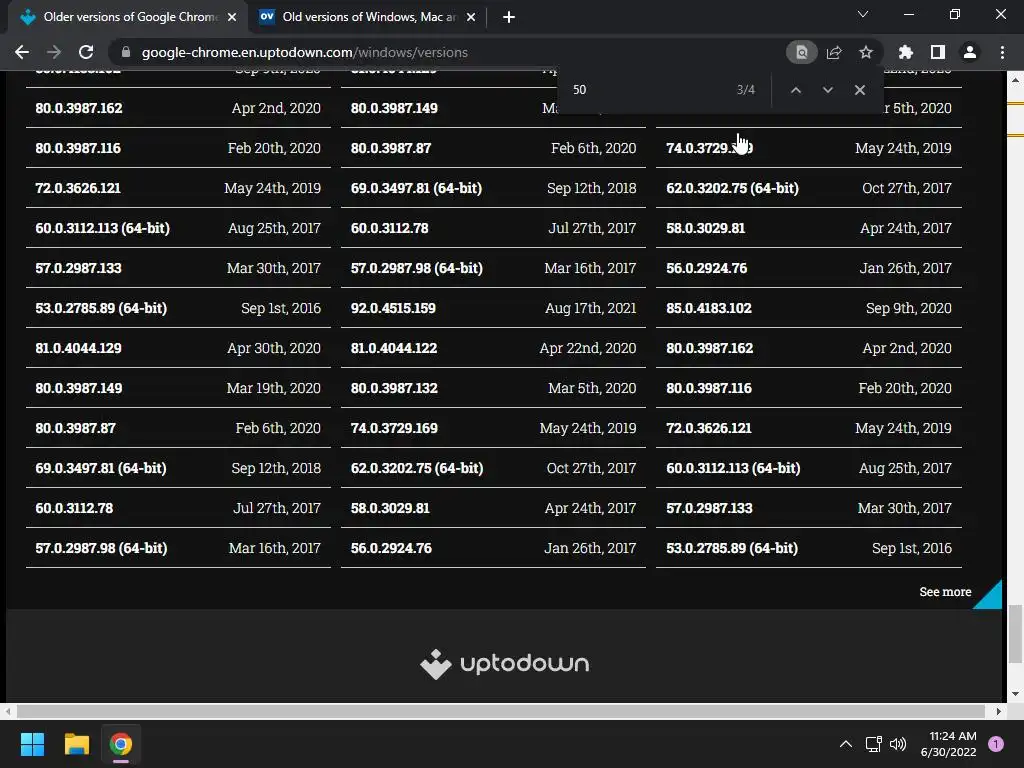
Task: Open version 80.0.3987.116 dated Feb 20th, 2020 in first column
Action: coord(178,148)
